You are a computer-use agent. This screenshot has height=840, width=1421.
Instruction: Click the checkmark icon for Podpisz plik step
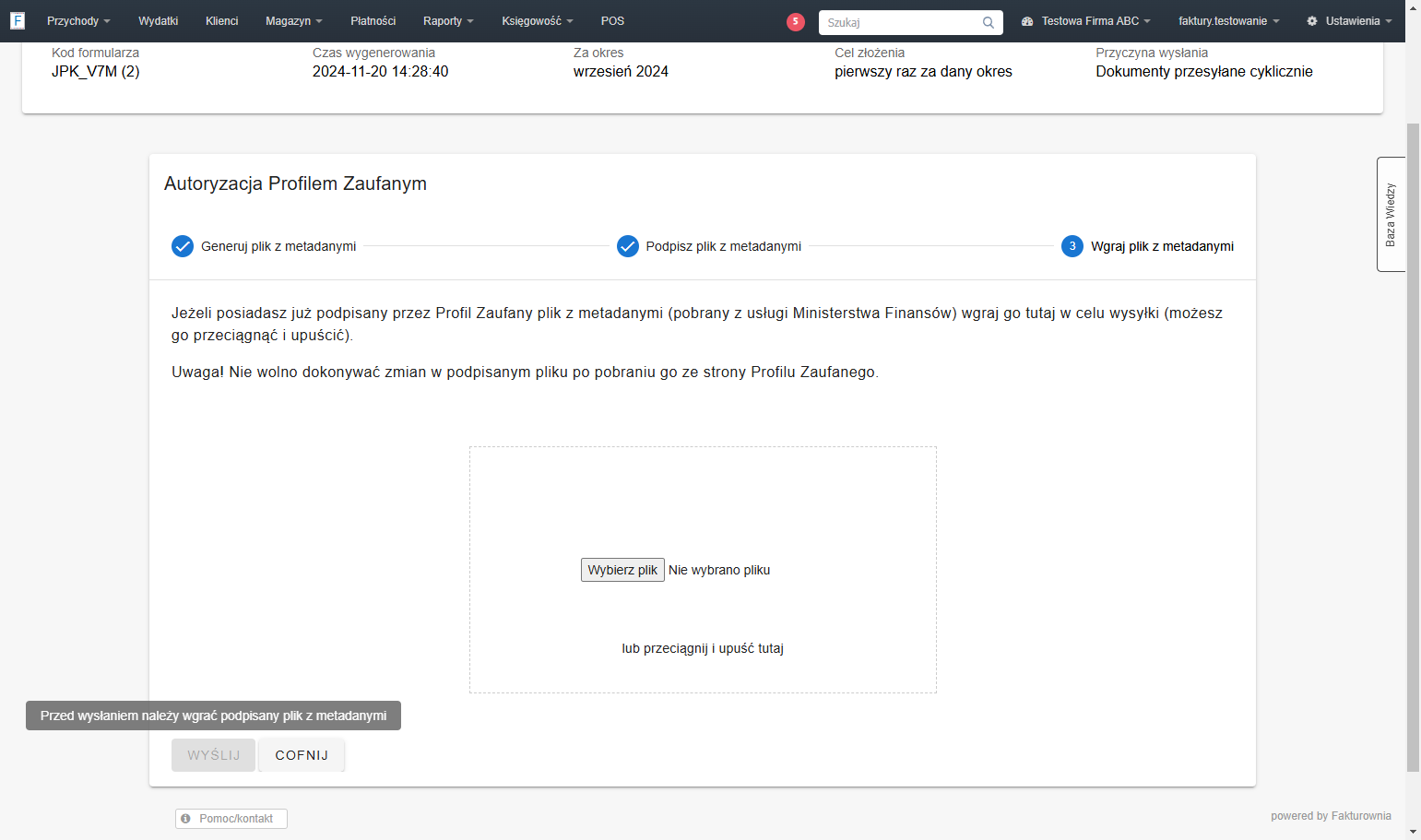click(628, 246)
